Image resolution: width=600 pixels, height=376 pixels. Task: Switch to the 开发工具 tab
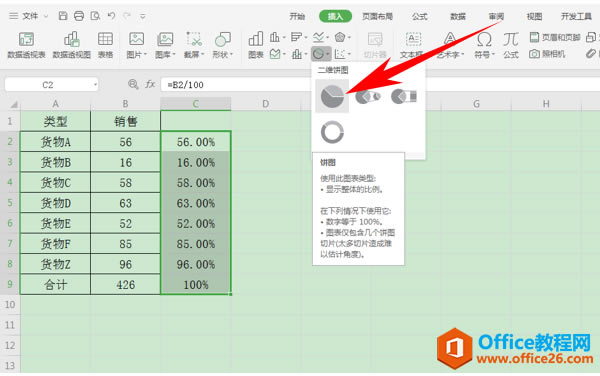coord(576,16)
